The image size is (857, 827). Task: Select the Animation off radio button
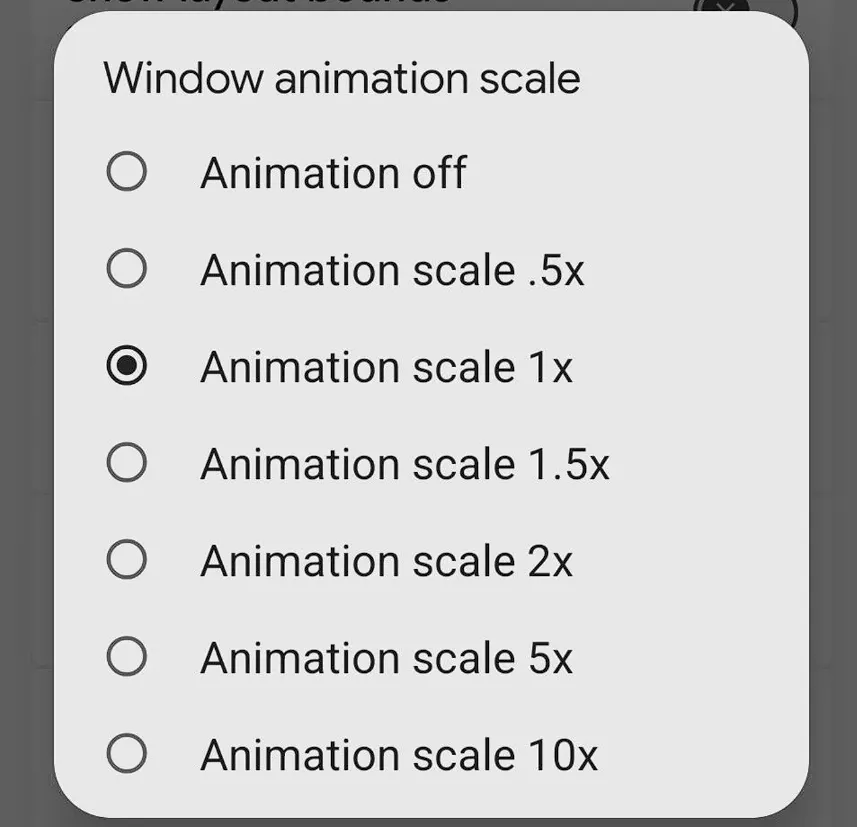point(126,172)
